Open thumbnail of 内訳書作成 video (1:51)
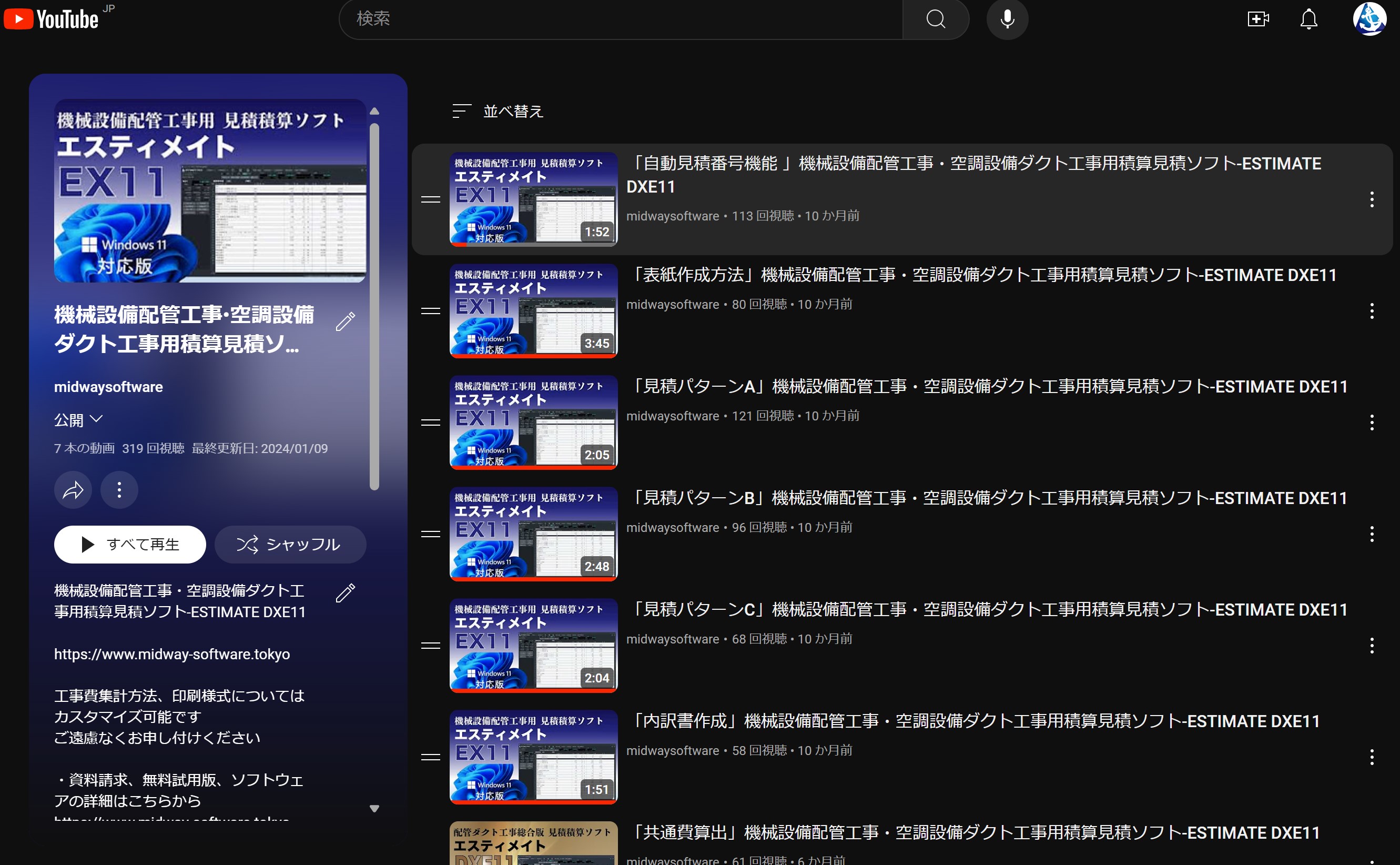The width and height of the screenshot is (1400, 865). 533,757
